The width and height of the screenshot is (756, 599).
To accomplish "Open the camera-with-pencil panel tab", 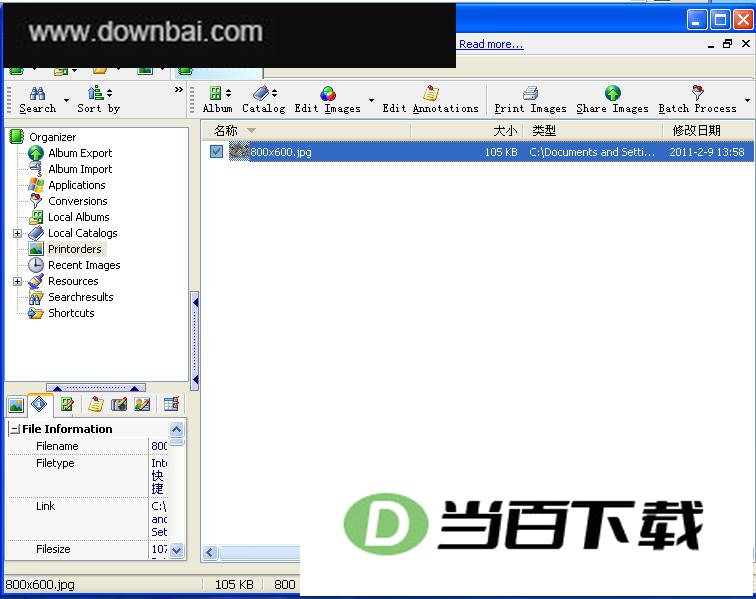I will (119, 404).
